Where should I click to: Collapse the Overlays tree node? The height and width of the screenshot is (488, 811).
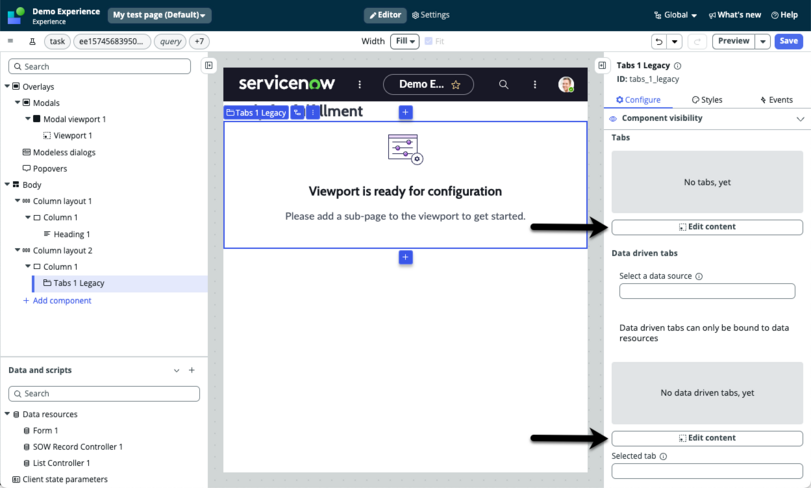click(7, 86)
